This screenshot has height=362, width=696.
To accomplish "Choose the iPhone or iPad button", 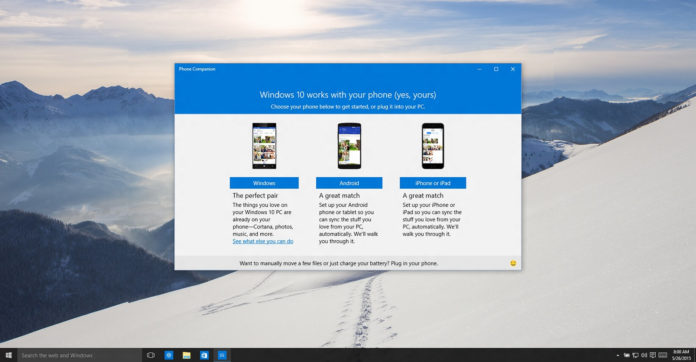I will click(433, 183).
